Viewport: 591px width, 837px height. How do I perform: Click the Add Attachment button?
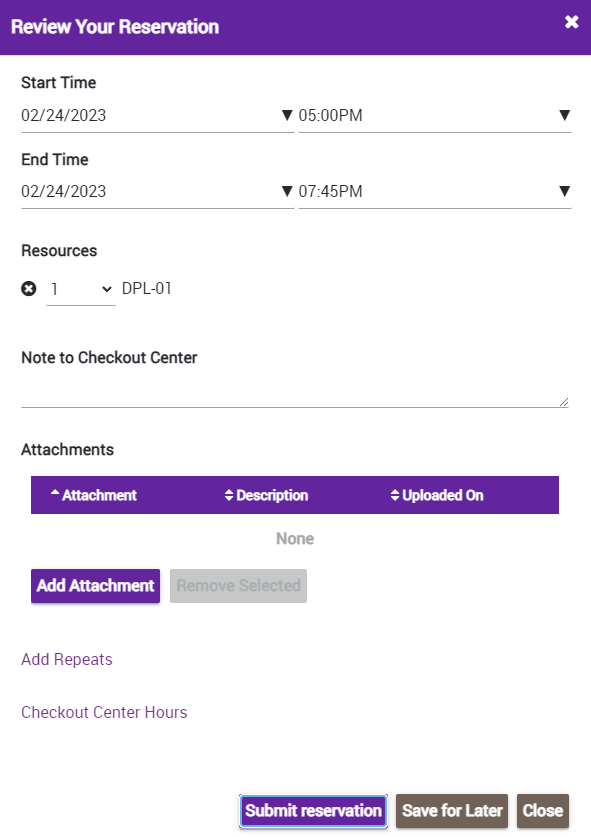coord(96,586)
